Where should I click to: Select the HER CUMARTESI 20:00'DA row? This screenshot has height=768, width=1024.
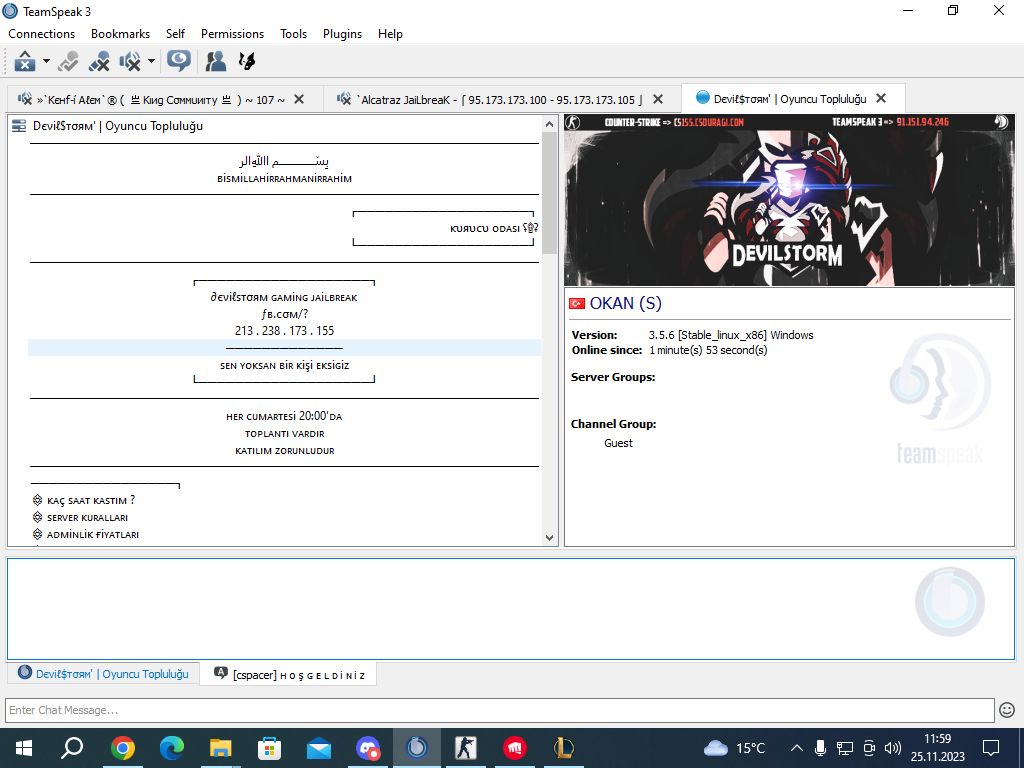tap(284, 416)
